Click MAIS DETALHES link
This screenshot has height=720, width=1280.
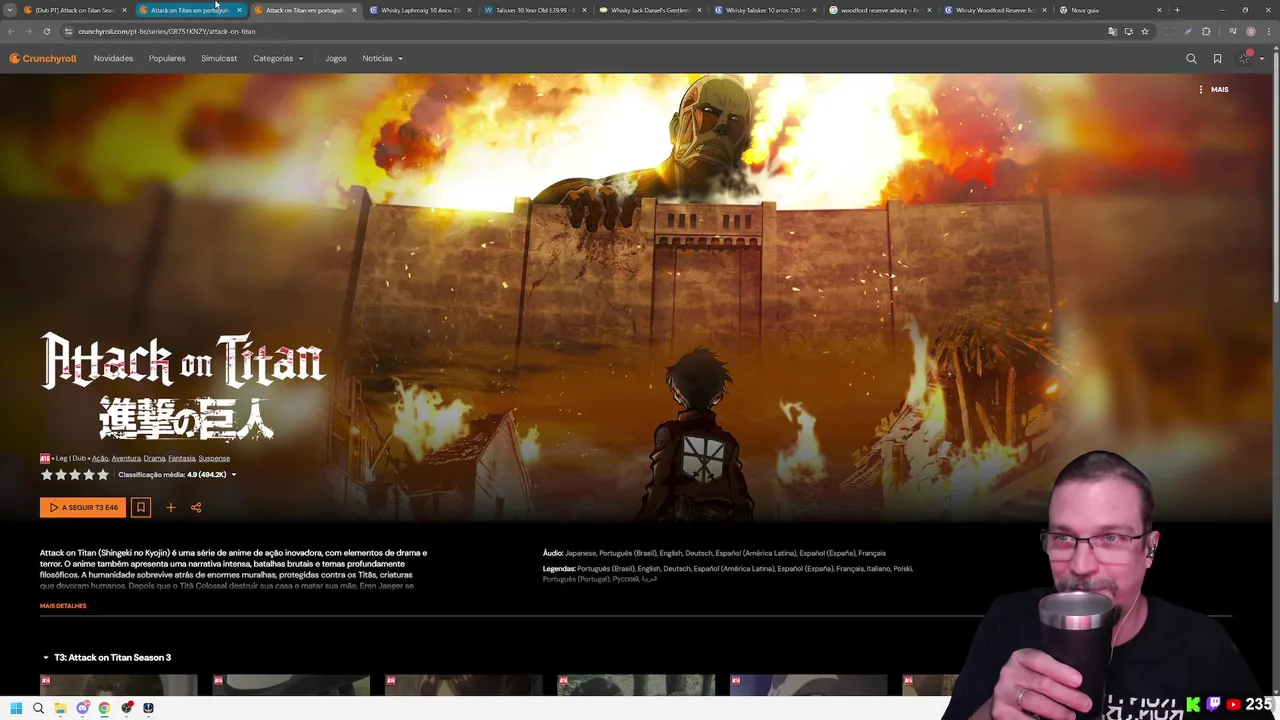[63, 606]
